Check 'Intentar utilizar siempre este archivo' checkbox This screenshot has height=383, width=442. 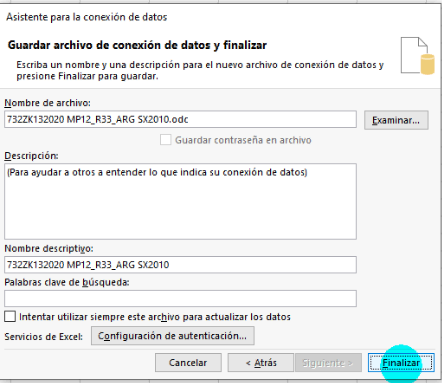point(10,316)
